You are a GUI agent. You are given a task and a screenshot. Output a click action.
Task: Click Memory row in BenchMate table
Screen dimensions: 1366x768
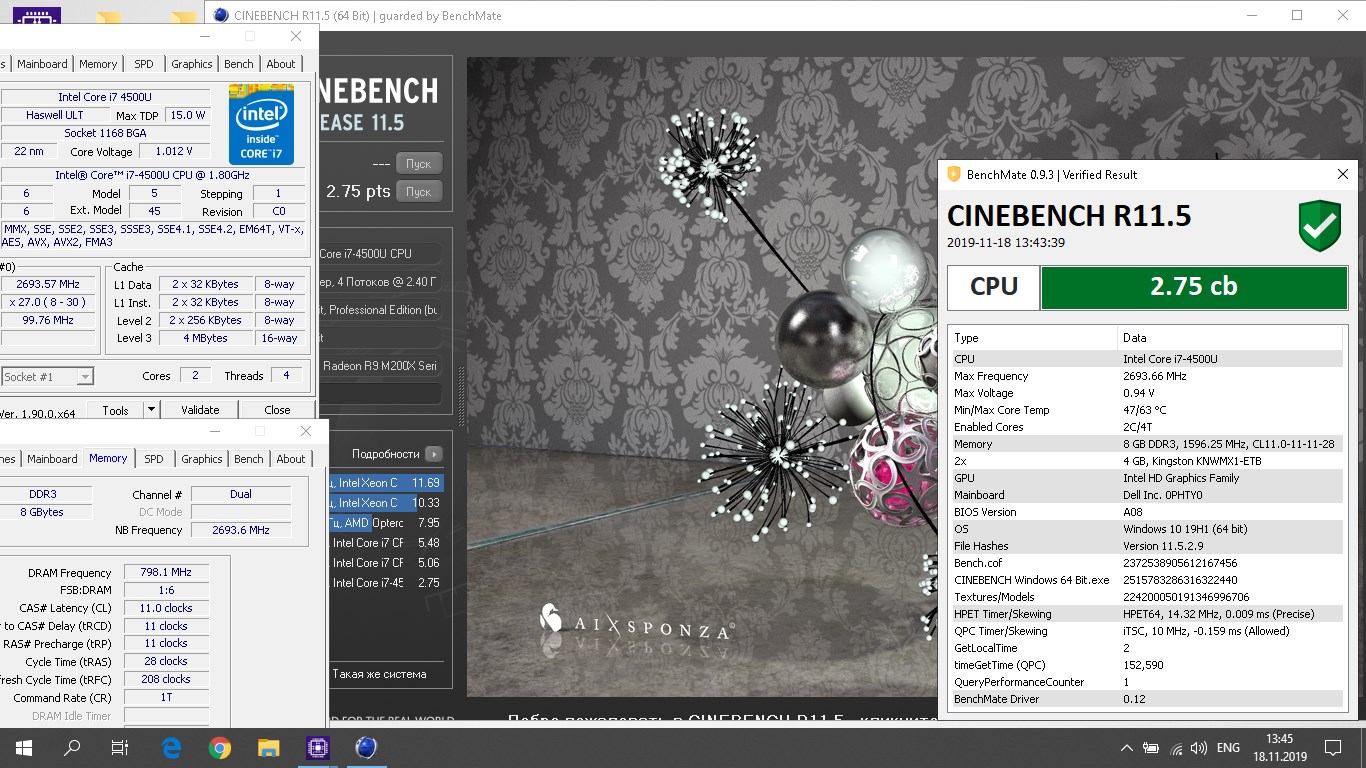[1146, 444]
